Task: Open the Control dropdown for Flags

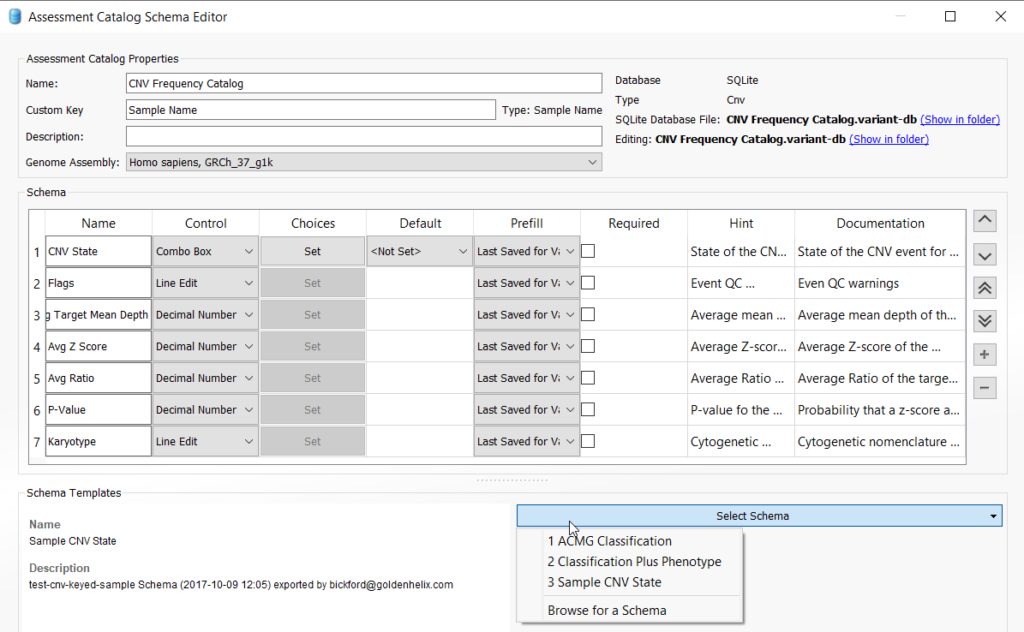Action: pyautogui.click(x=204, y=283)
